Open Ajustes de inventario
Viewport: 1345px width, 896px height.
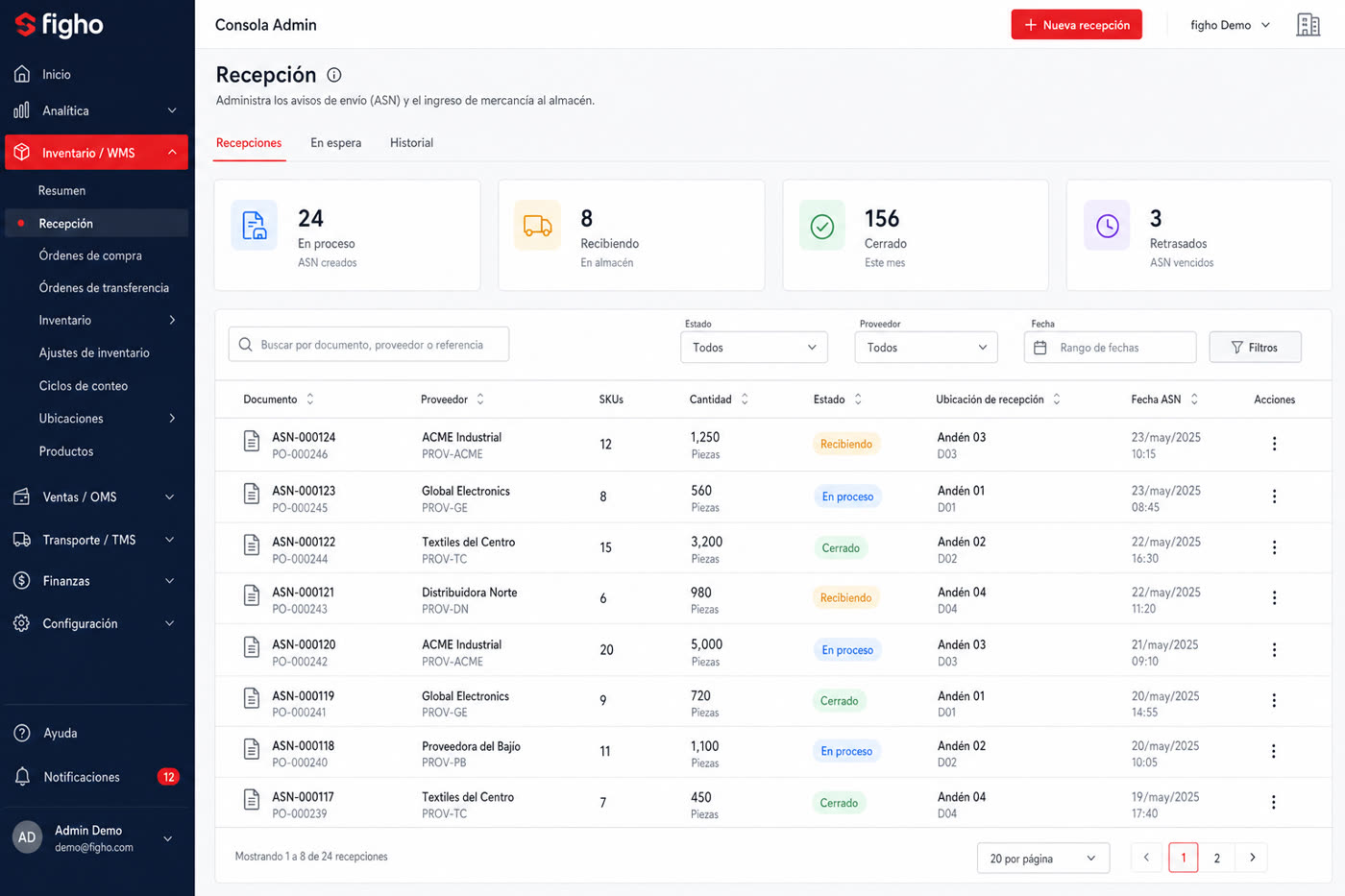coord(94,353)
